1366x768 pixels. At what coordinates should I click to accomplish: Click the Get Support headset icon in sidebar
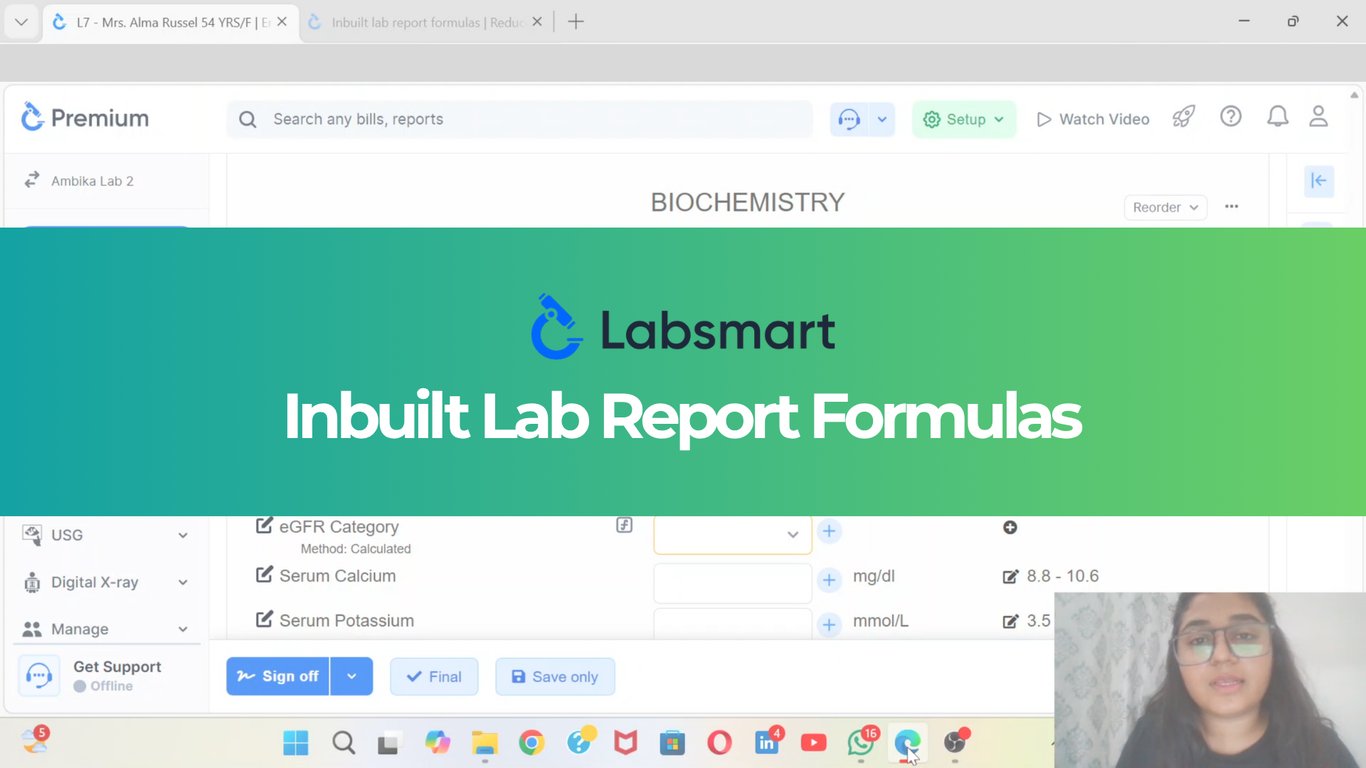[38, 675]
